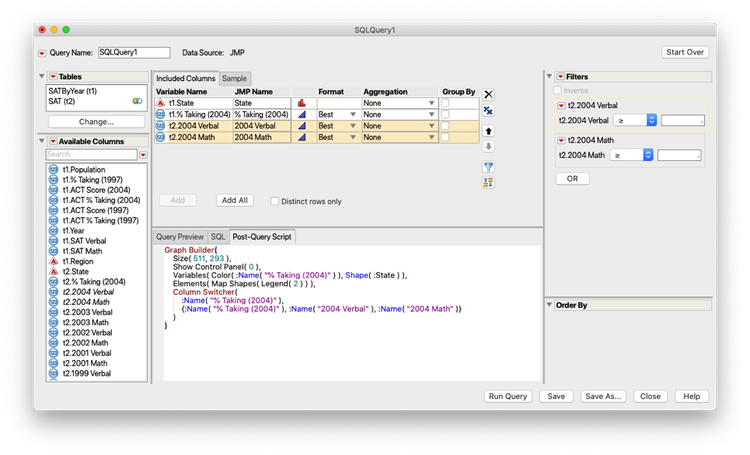The width and height of the screenshot is (750, 455).
Task: Collapse the Tables section
Action: (x=42, y=76)
